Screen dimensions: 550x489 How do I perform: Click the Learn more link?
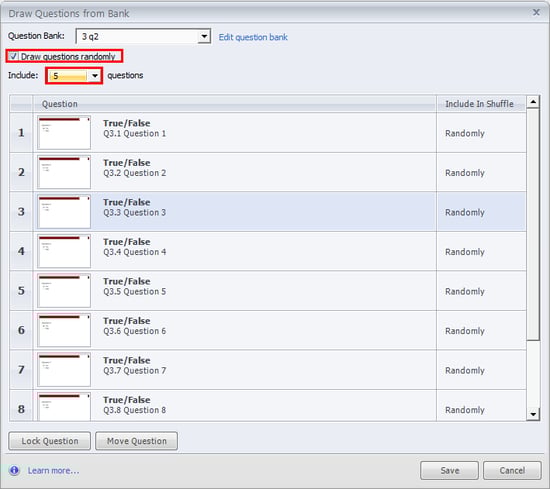(53, 470)
